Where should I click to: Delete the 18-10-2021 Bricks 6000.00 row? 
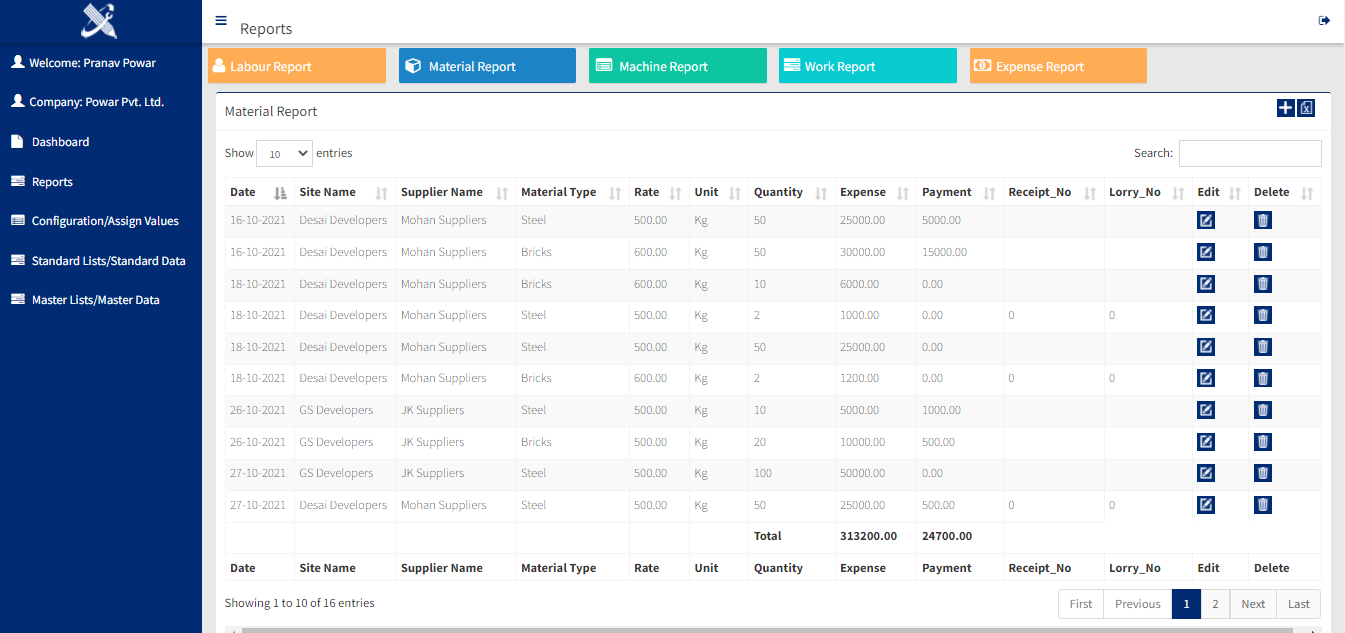coord(1263,284)
